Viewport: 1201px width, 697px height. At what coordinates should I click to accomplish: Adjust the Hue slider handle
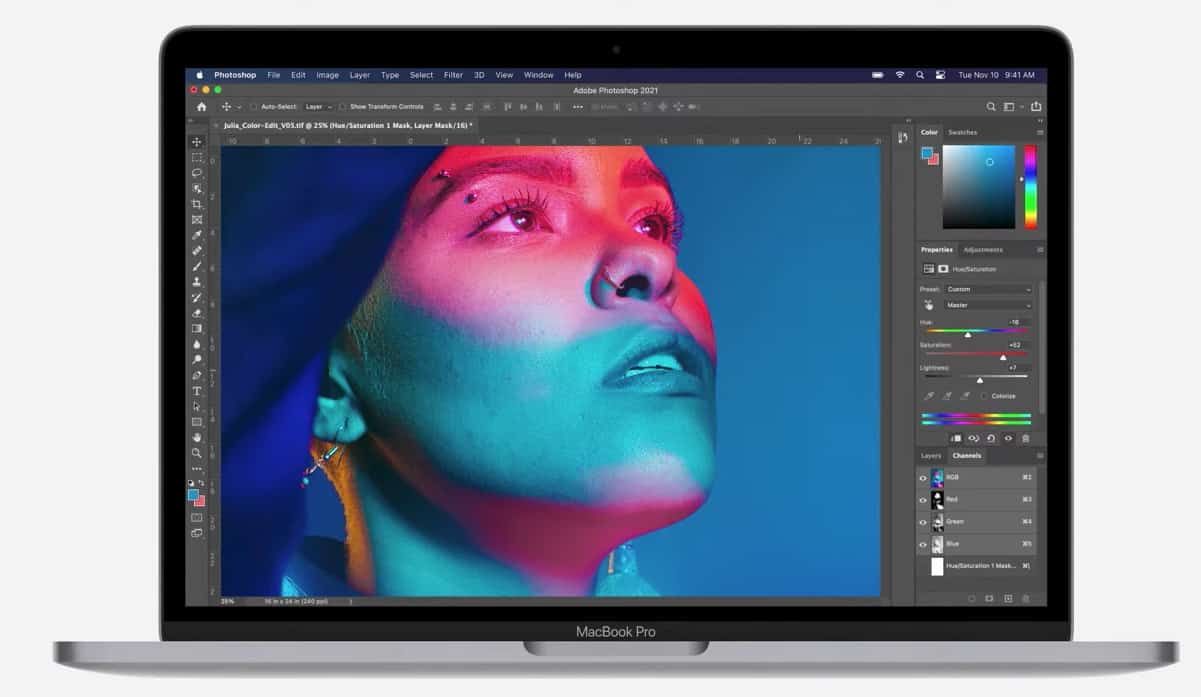pos(967,334)
